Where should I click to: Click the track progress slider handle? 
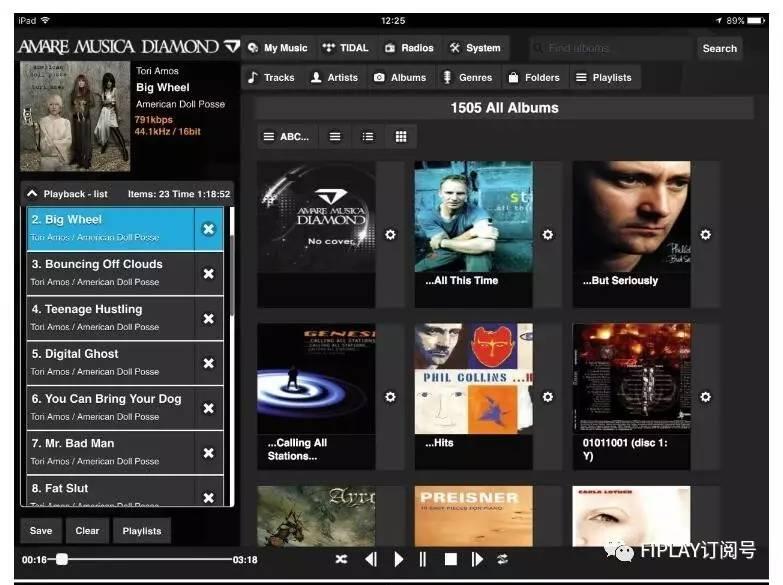(x=62, y=559)
